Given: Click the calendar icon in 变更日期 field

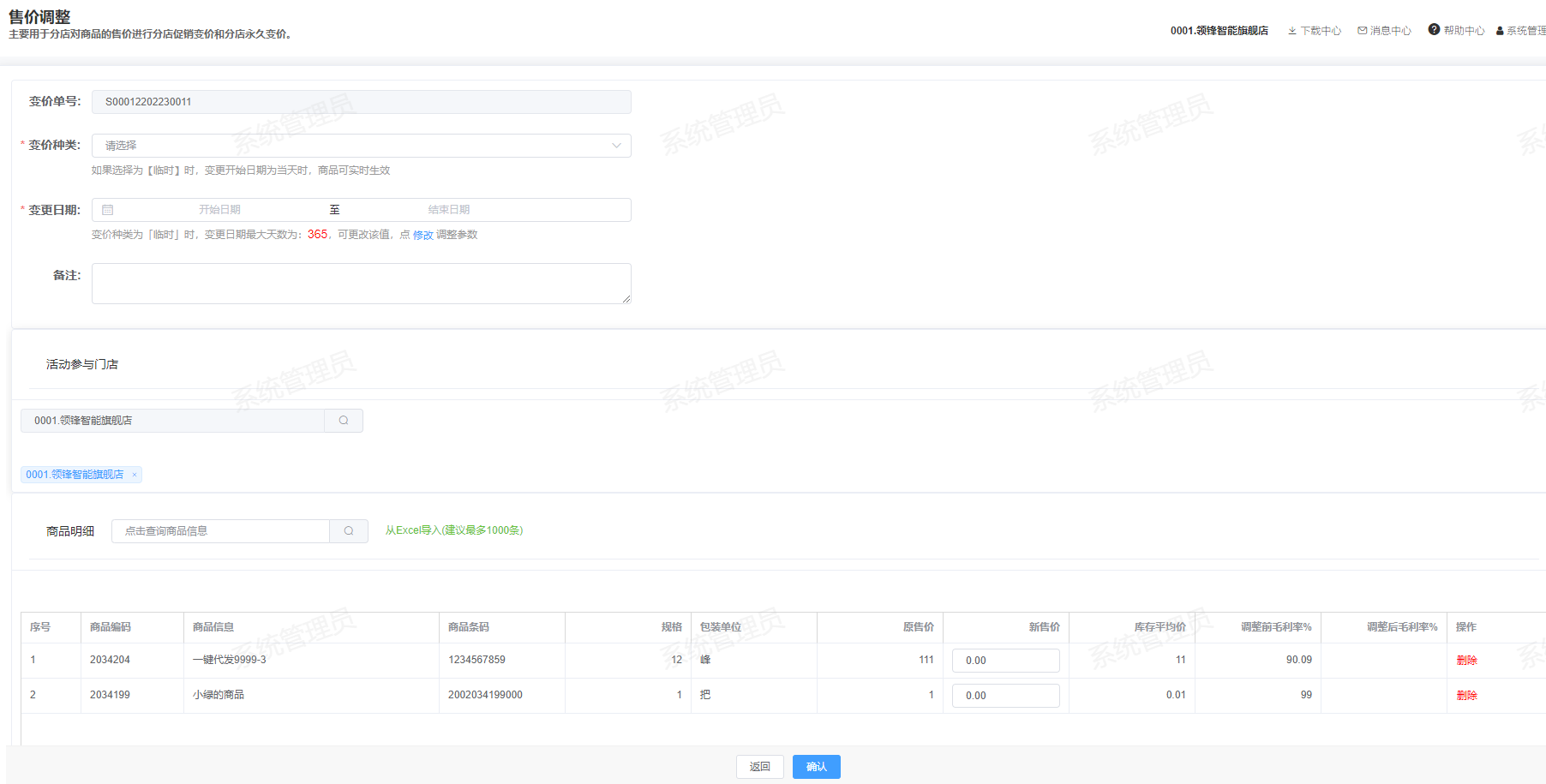Looking at the screenshot, I should [x=108, y=210].
